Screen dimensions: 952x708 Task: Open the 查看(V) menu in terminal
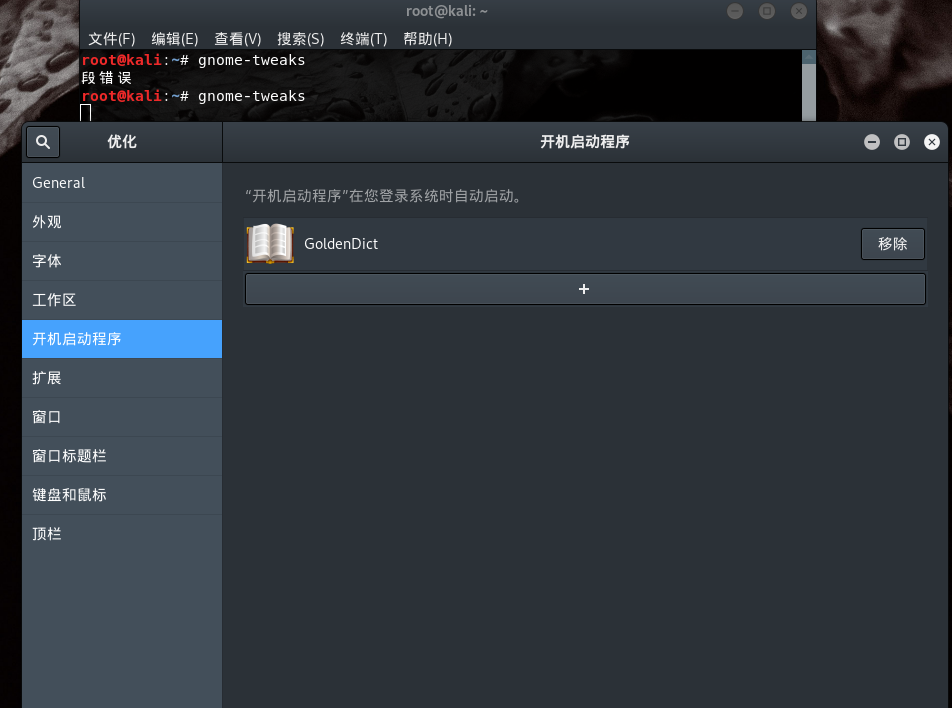tap(238, 39)
